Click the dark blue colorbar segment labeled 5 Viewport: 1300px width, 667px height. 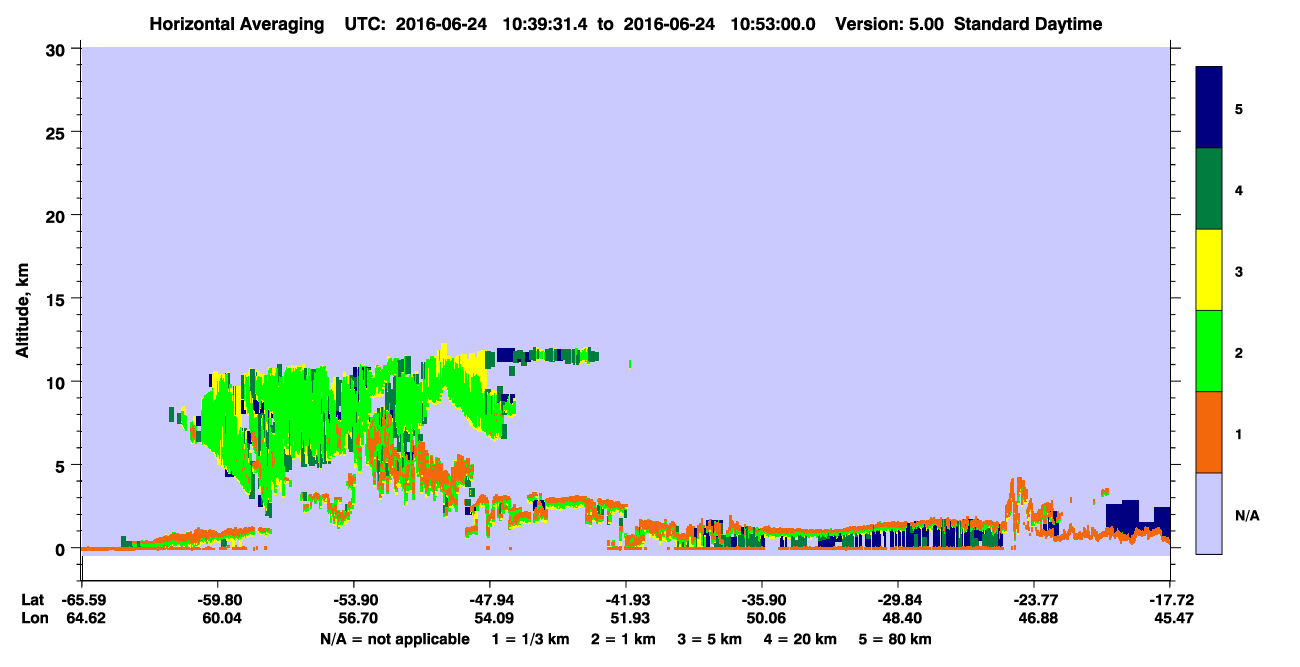[1209, 108]
